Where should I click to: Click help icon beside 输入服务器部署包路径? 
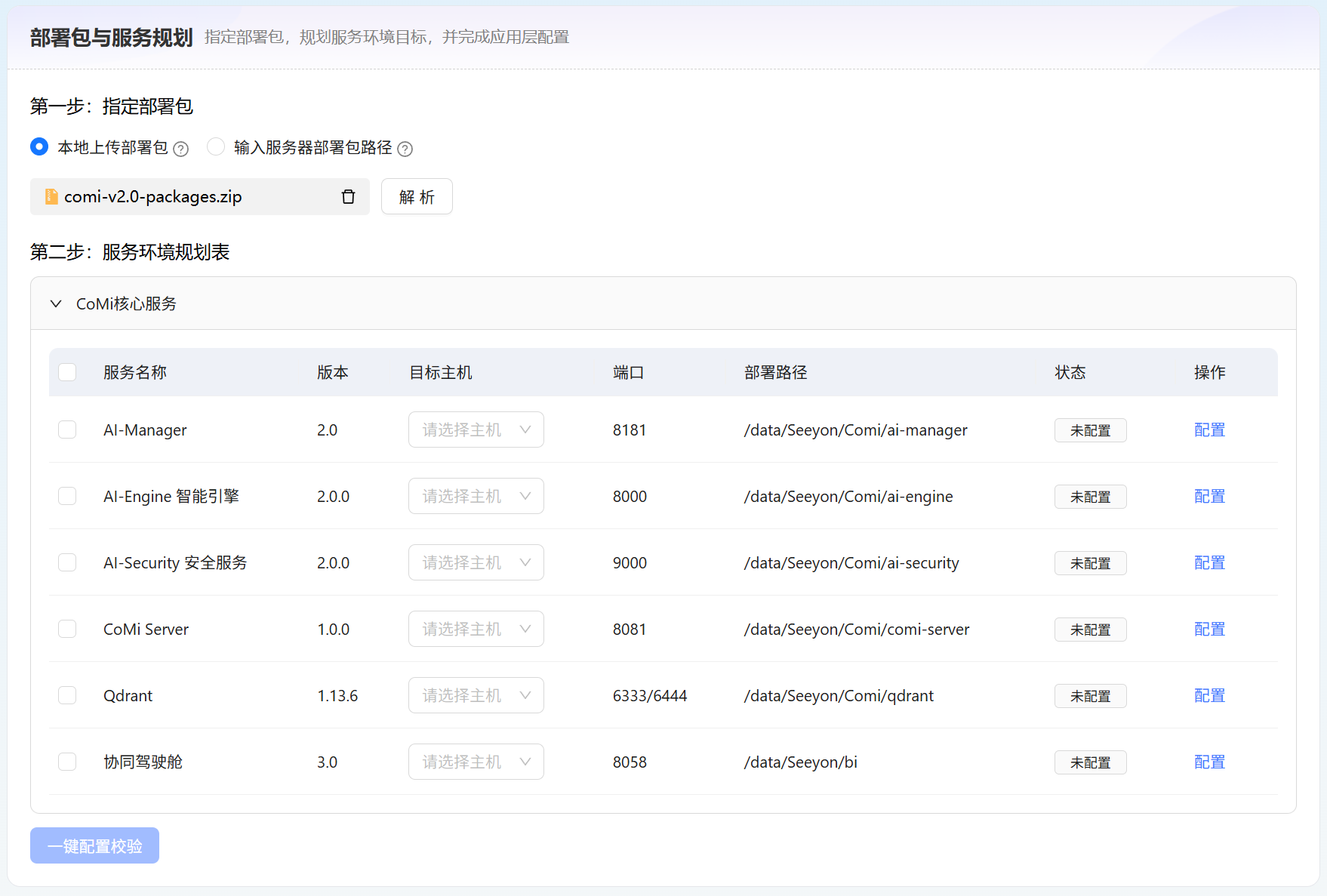[x=405, y=149]
